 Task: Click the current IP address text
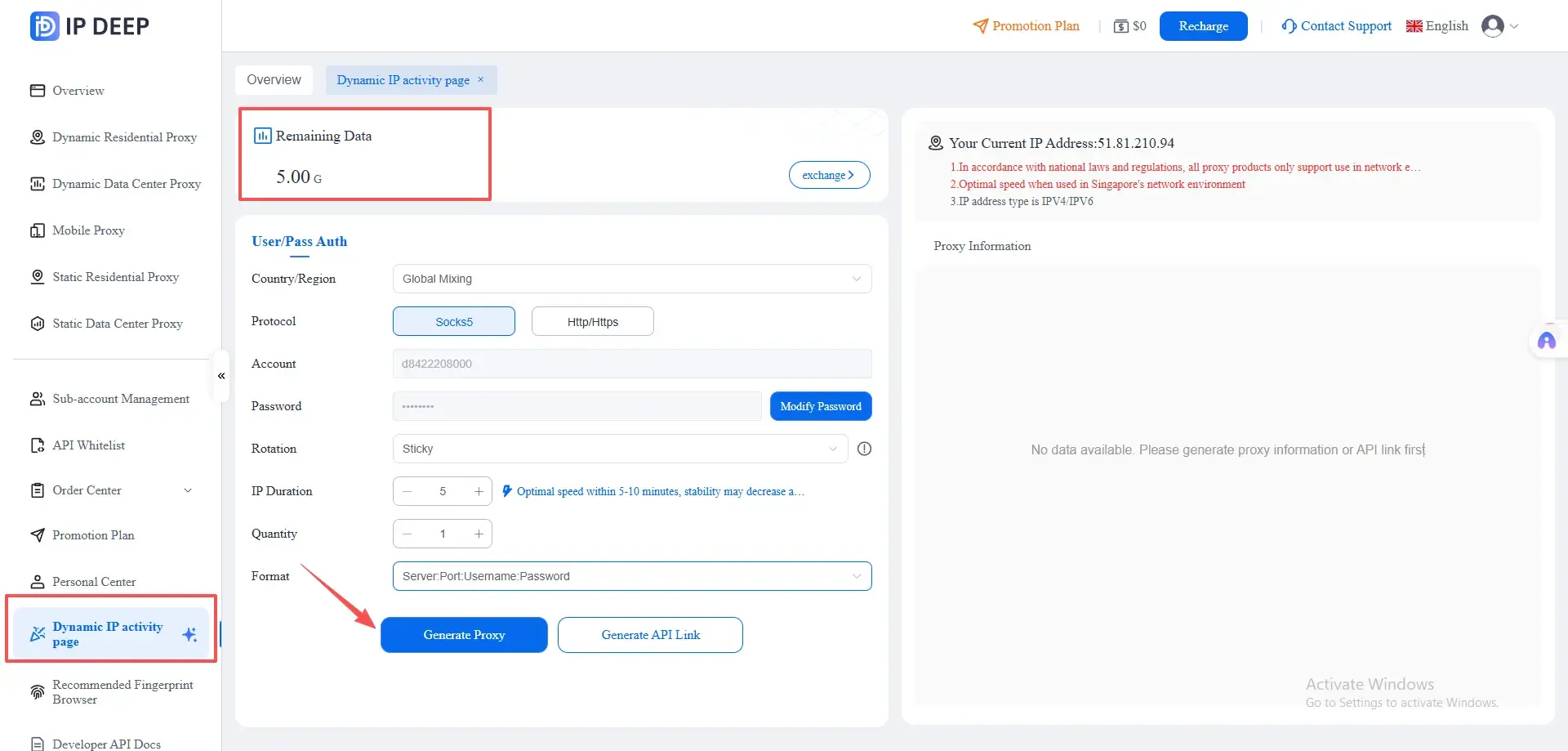coord(1062,143)
